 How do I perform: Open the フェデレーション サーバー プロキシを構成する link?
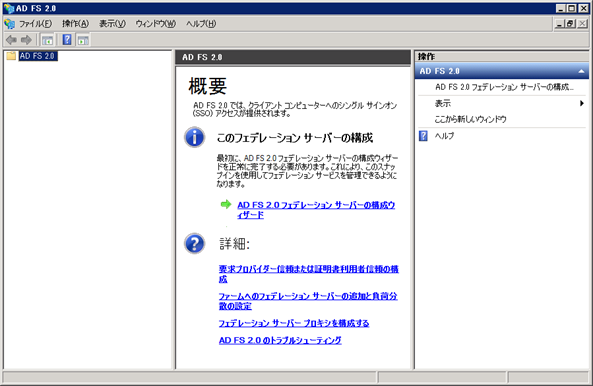pos(293,323)
